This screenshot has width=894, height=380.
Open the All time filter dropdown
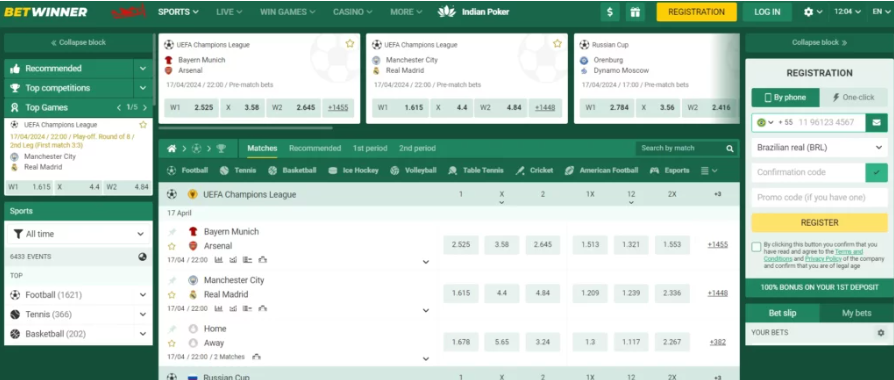79,234
